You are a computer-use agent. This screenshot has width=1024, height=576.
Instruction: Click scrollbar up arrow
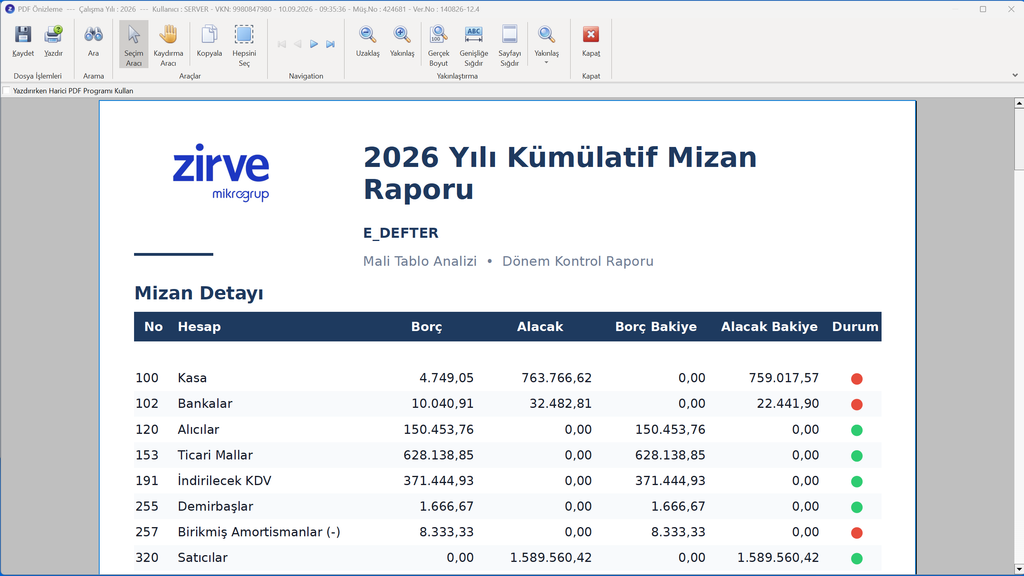coord(1019,103)
